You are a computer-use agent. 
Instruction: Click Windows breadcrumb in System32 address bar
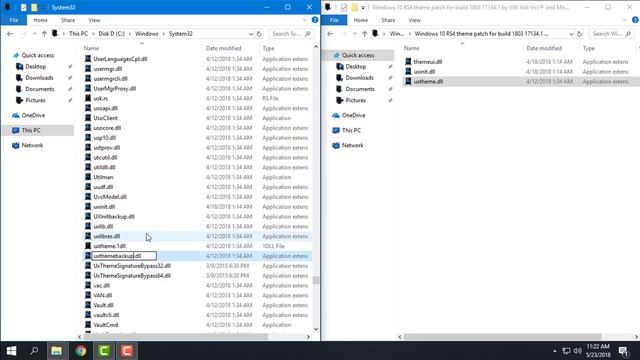147,34
